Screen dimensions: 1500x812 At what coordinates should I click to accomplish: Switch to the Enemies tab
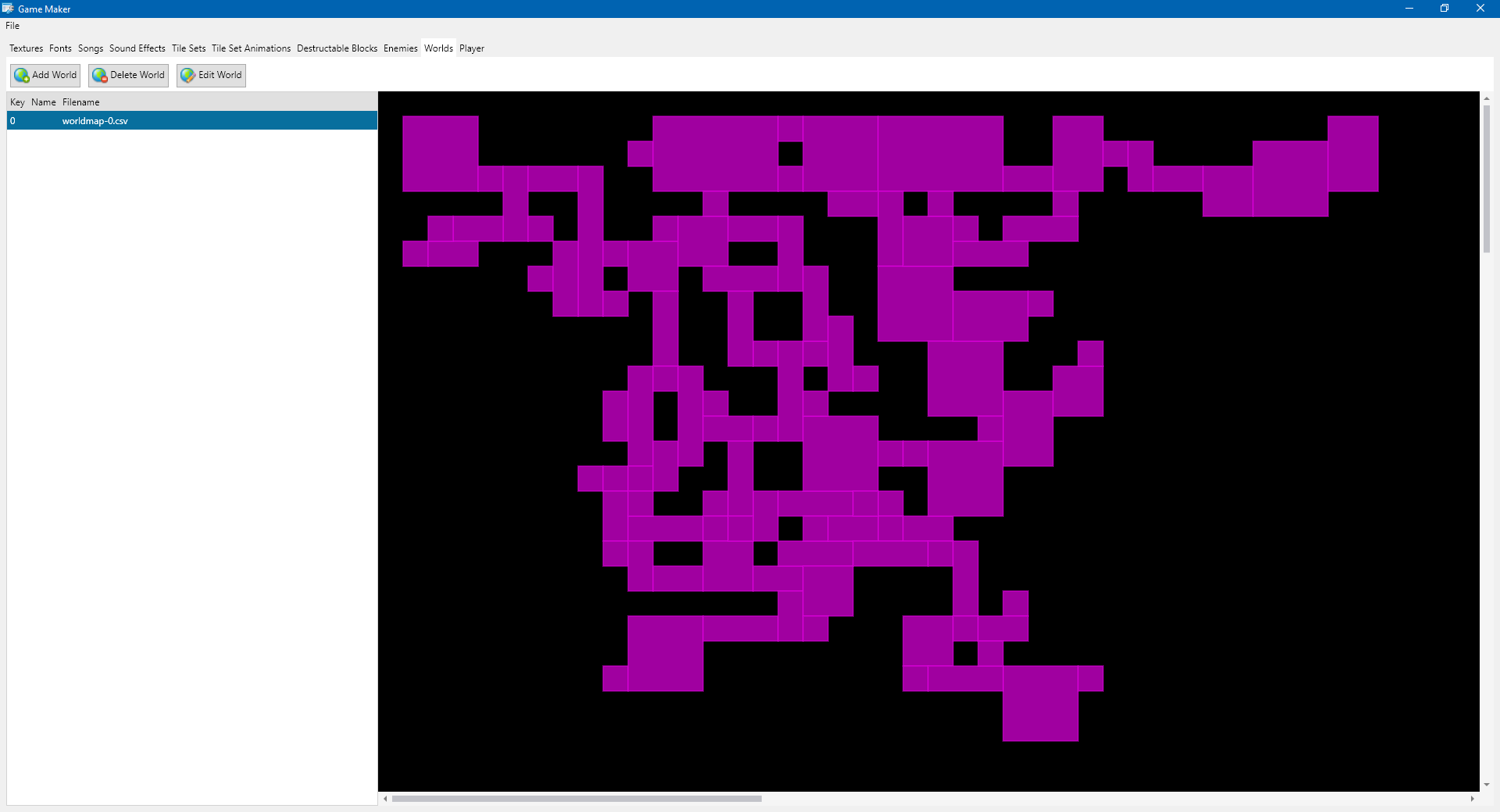pos(401,48)
